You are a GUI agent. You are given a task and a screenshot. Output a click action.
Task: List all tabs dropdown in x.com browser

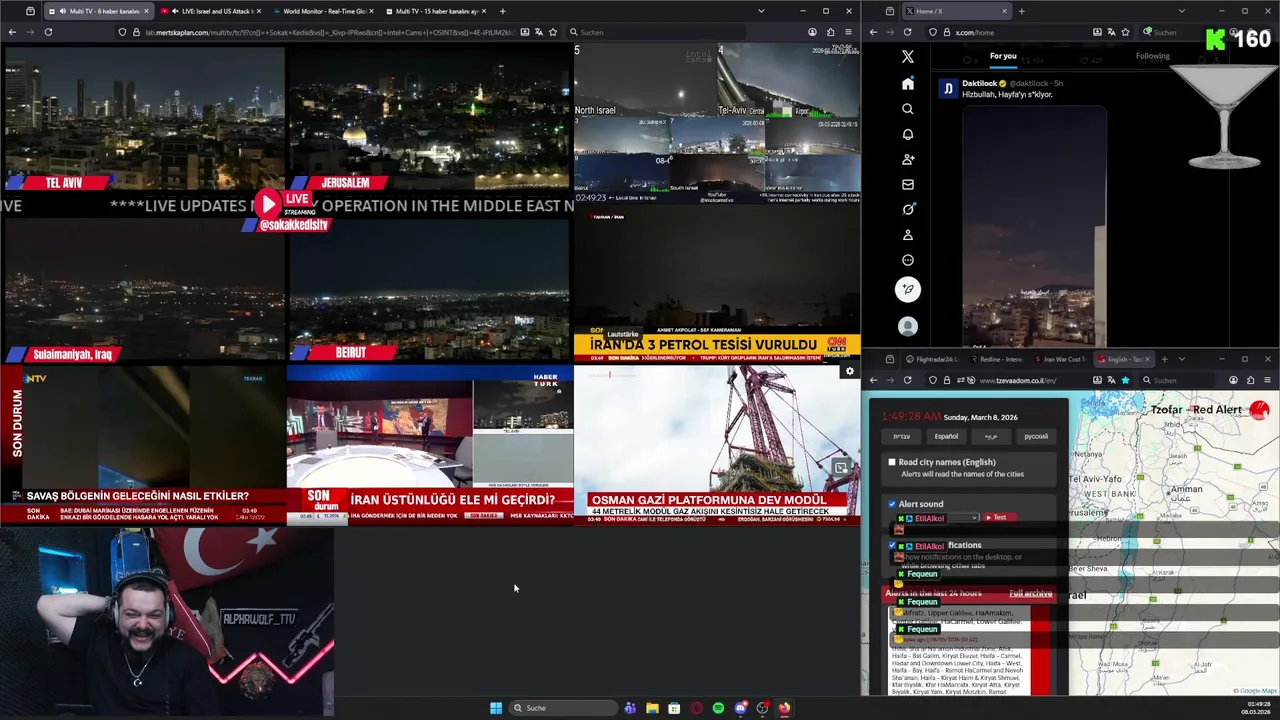[x=1181, y=11]
